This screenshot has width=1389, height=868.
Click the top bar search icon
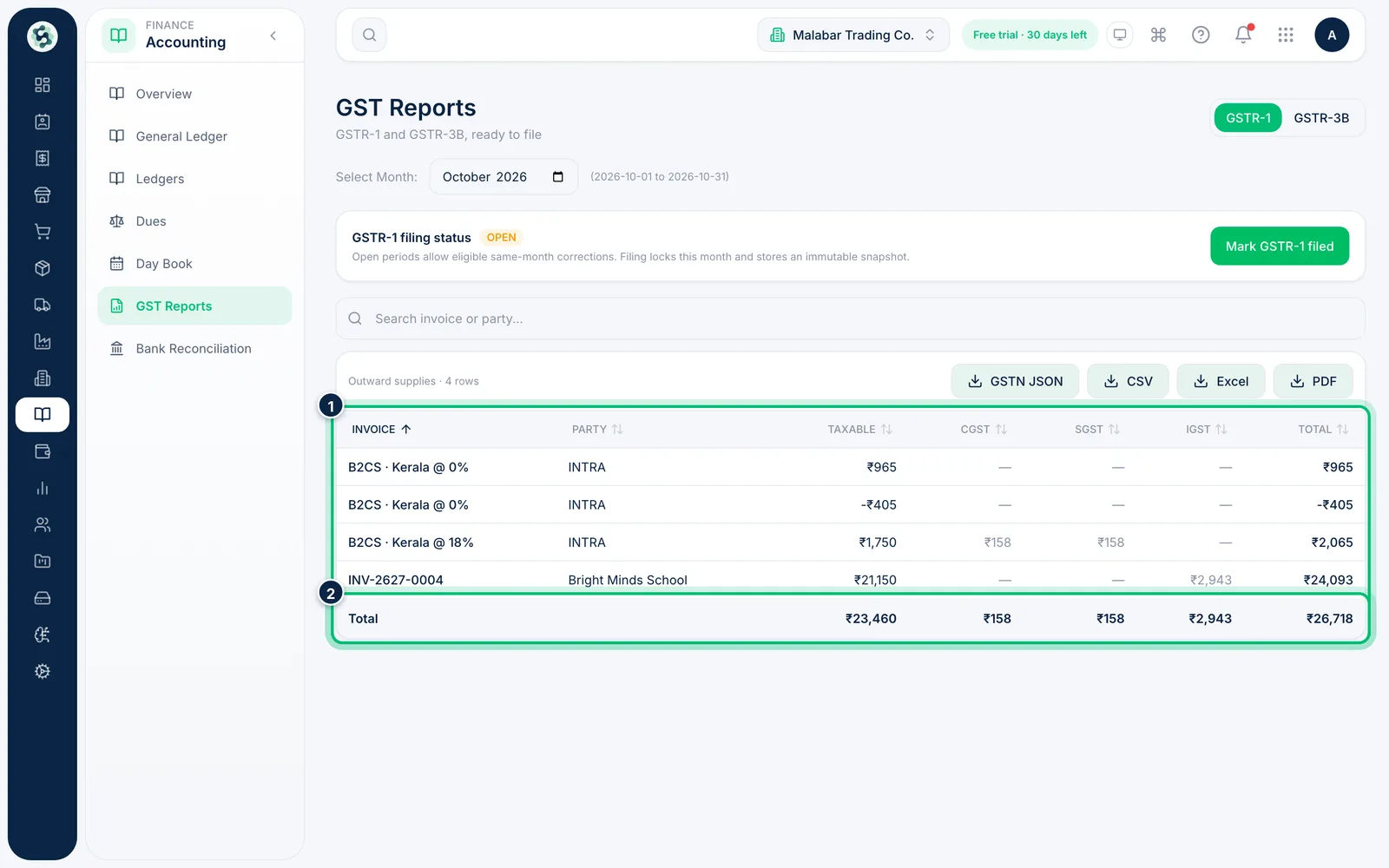coord(369,35)
